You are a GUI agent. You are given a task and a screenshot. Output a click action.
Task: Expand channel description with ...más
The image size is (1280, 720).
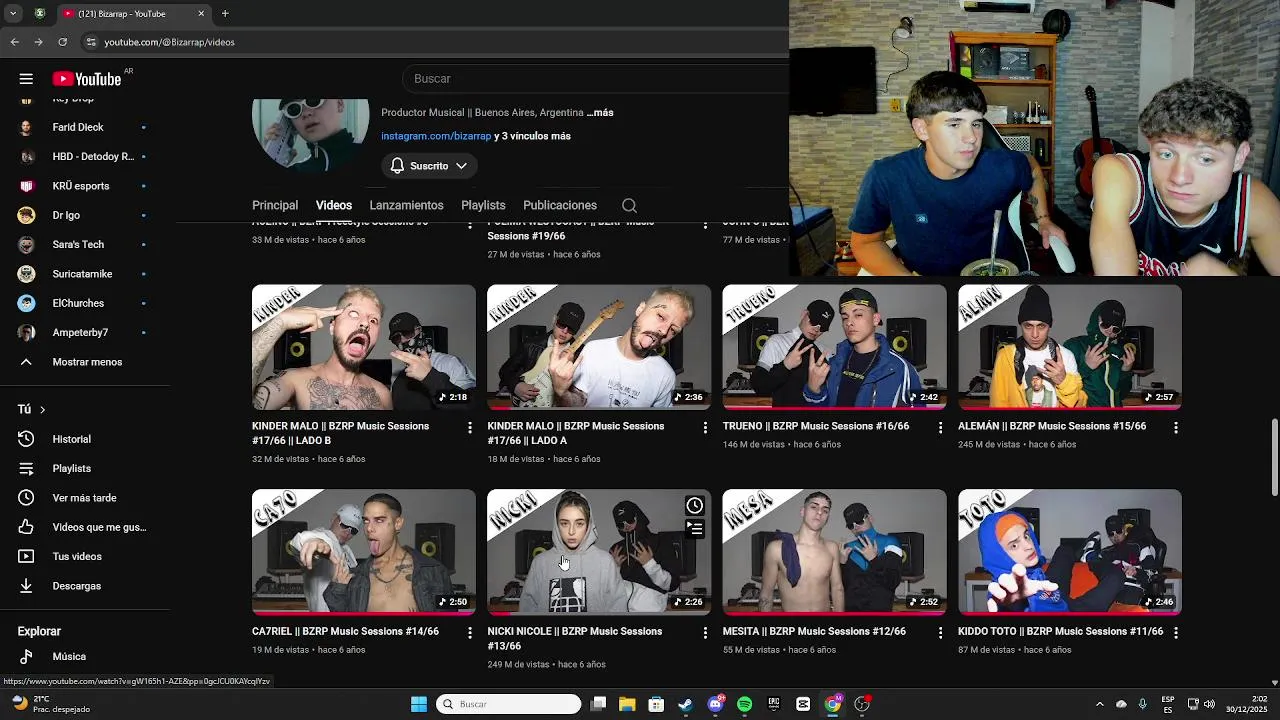(600, 113)
